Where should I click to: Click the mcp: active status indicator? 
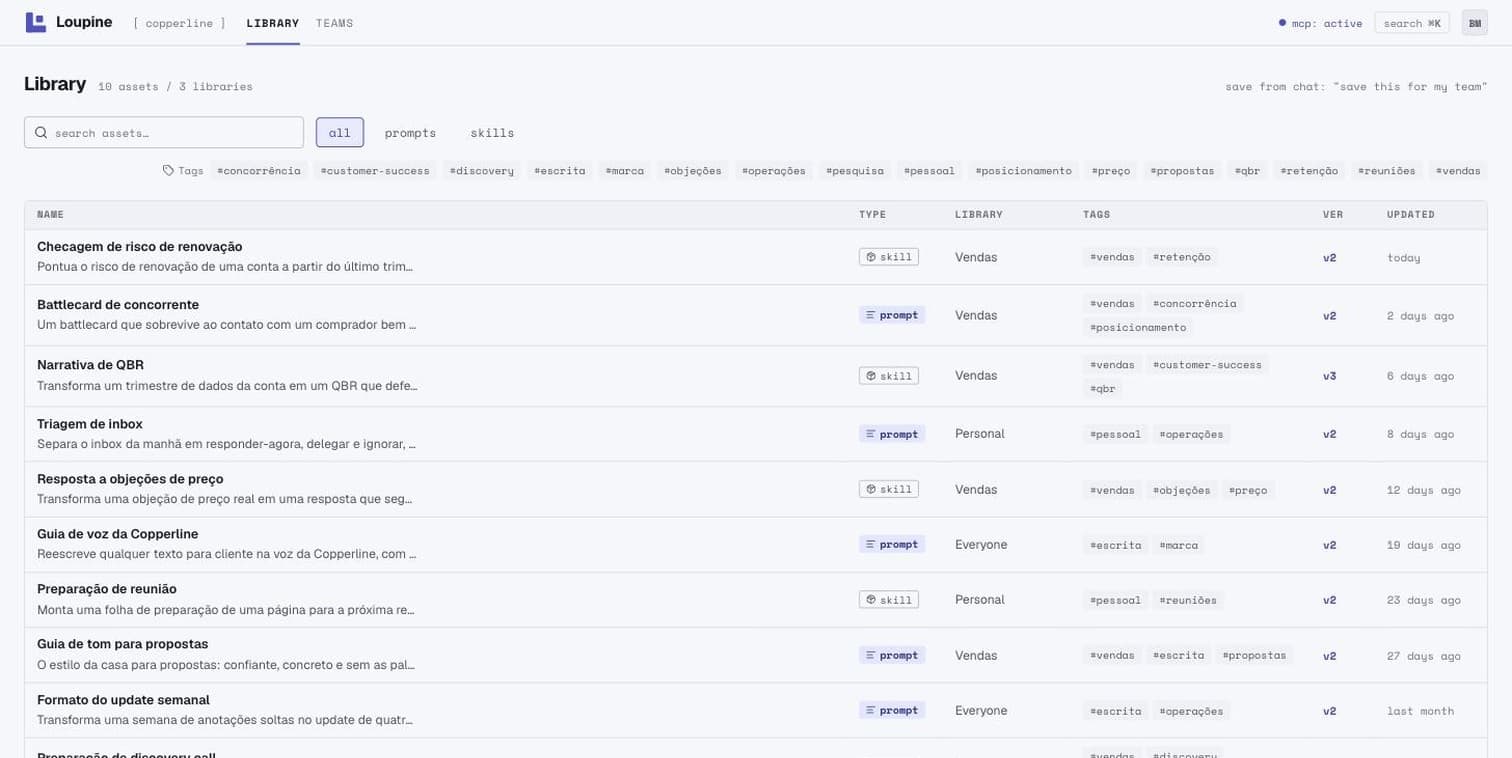point(1320,23)
